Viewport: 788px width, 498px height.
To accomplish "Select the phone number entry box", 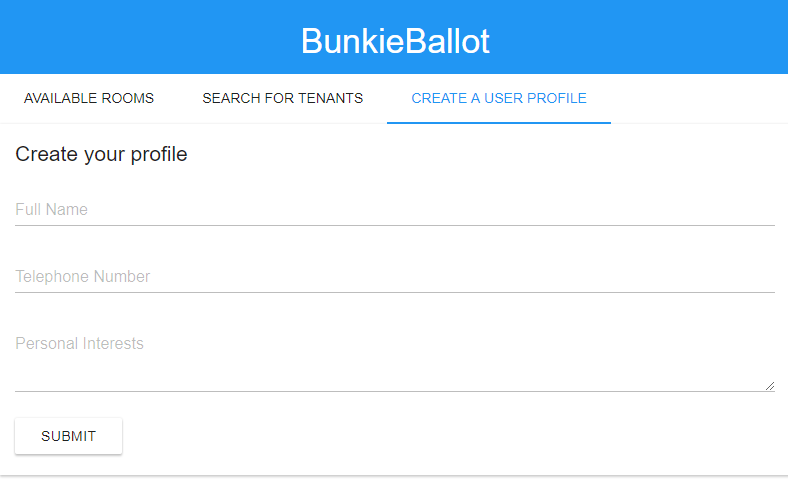I will (394, 277).
